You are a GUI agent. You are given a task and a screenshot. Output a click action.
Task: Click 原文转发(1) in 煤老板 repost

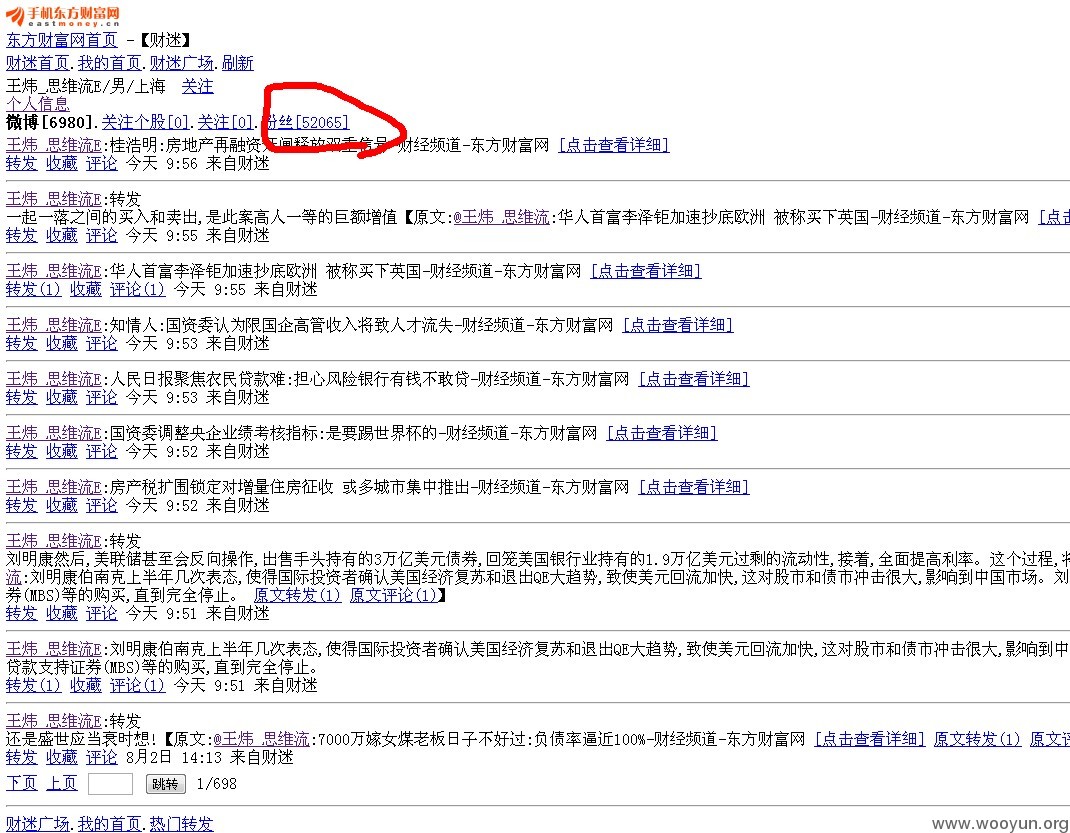[977, 739]
